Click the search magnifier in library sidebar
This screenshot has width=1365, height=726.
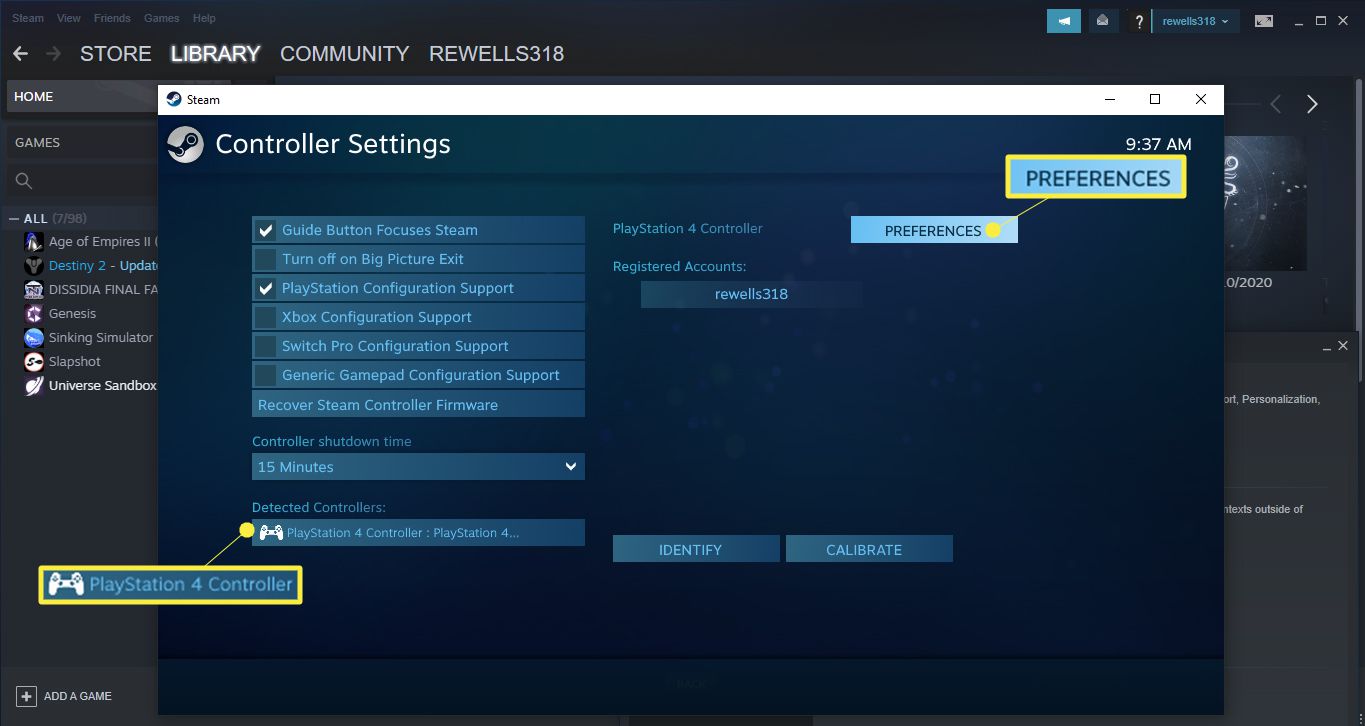pos(24,181)
